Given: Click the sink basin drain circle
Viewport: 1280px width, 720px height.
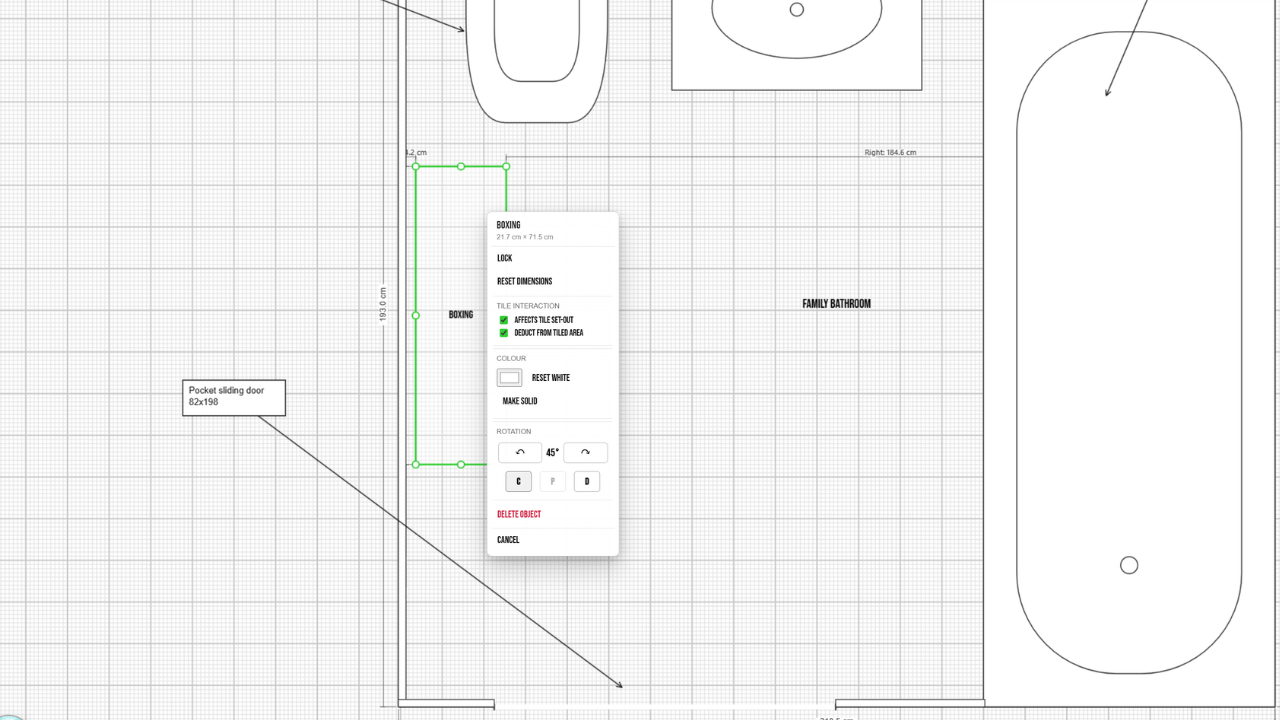Looking at the screenshot, I should coord(797,9).
